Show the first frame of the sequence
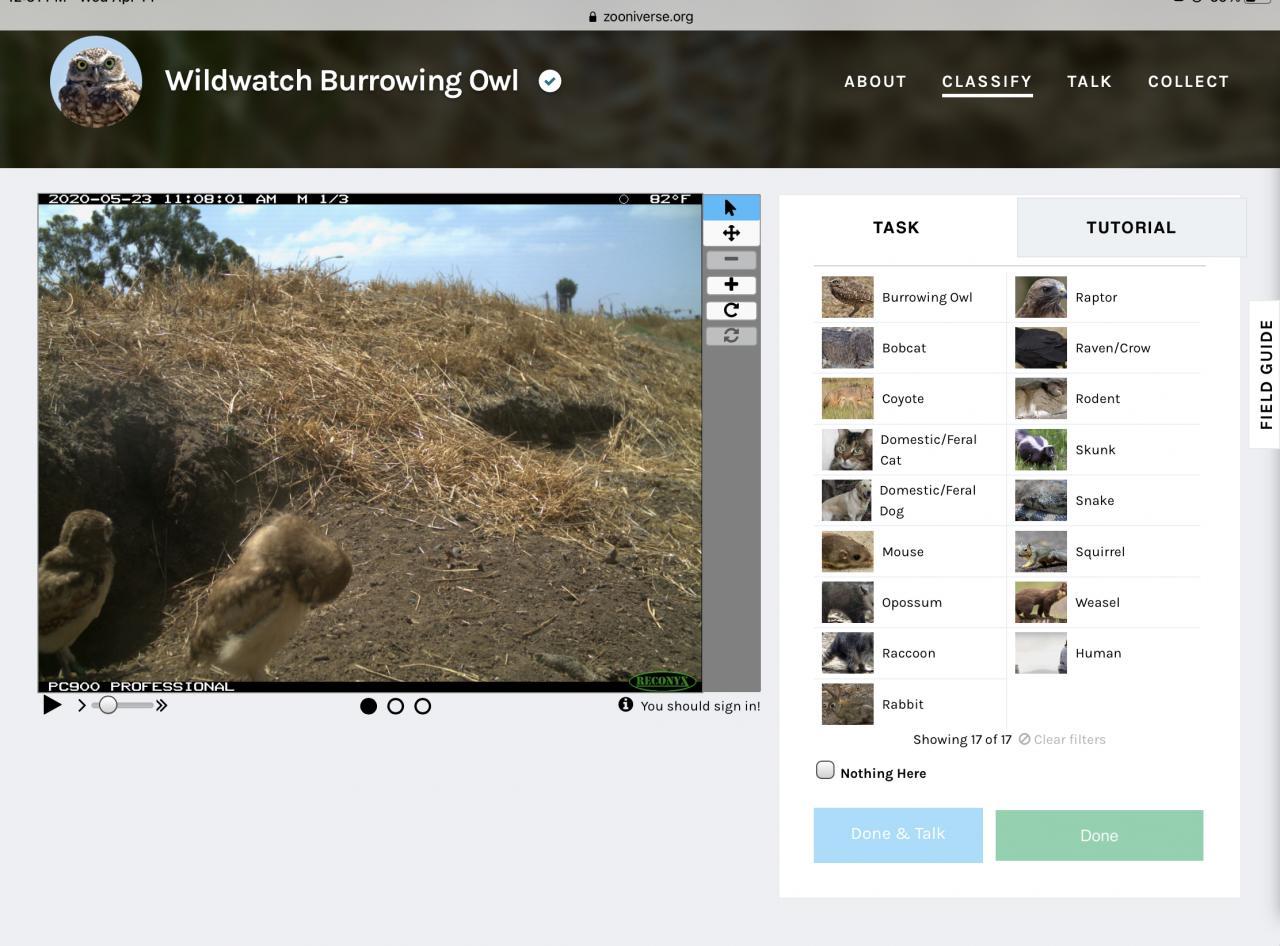 (368, 706)
